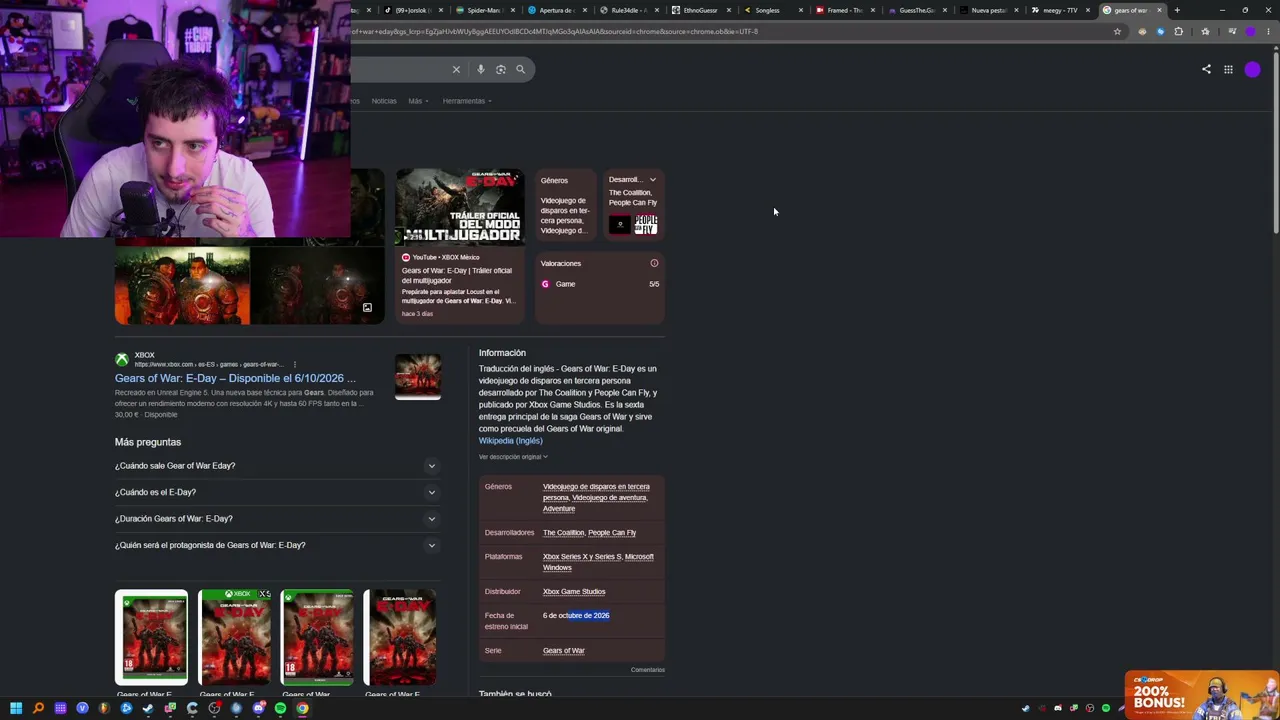Open the 'Más' search filter dropdown
The width and height of the screenshot is (1280, 720).
416,101
